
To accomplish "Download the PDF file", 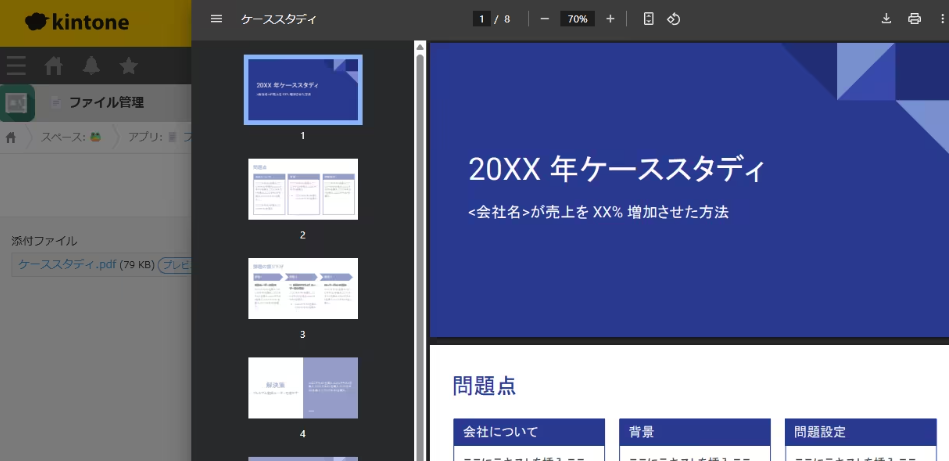I will [886, 19].
